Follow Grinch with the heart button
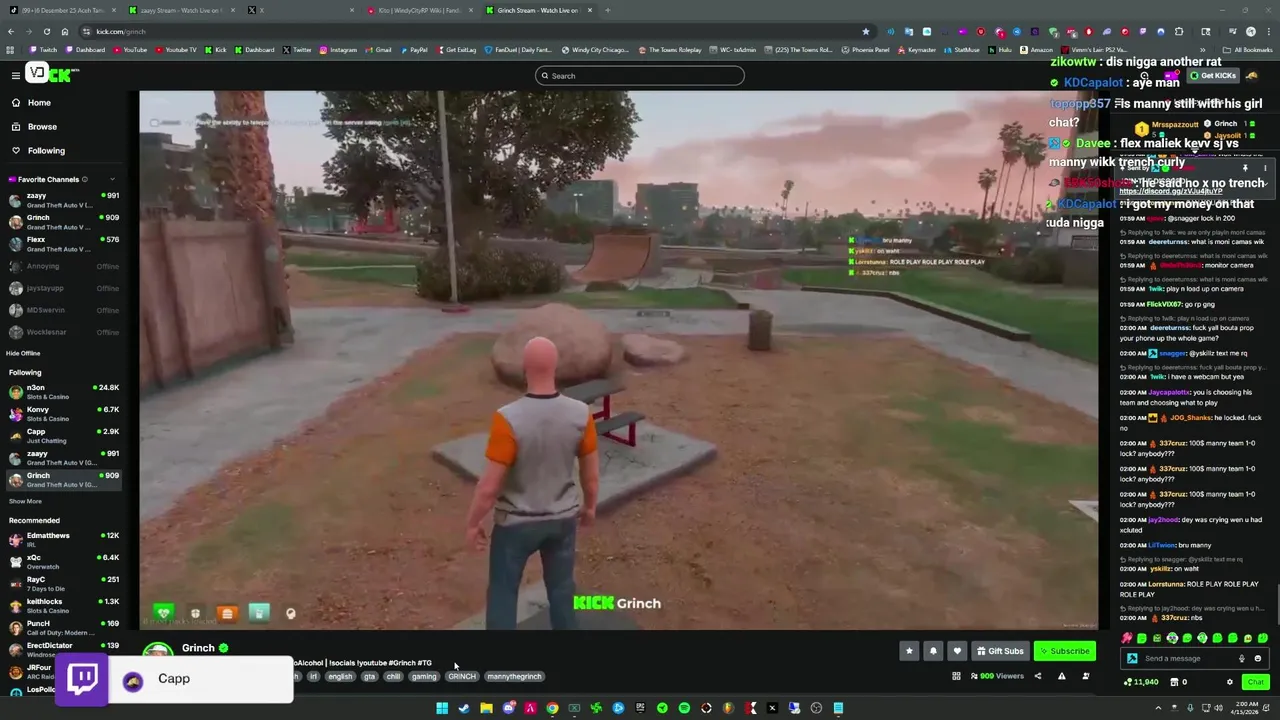Image resolution: width=1280 pixels, height=720 pixels. [957, 651]
